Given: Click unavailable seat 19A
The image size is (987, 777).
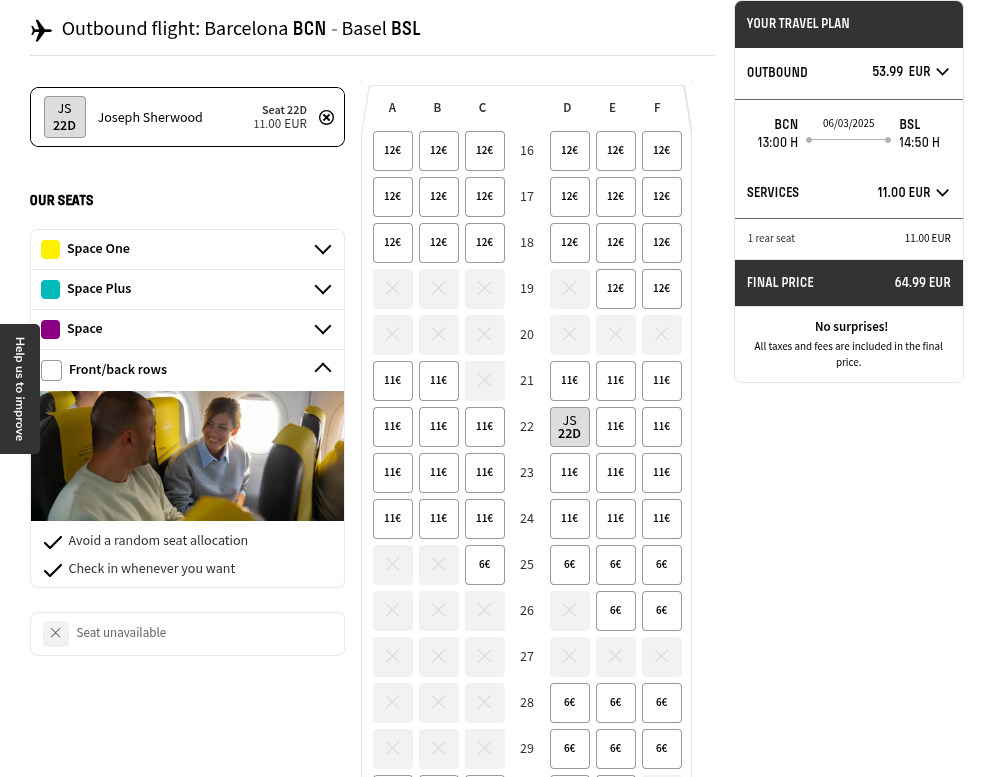Looking at the screenshot, I should pos(393,289).
